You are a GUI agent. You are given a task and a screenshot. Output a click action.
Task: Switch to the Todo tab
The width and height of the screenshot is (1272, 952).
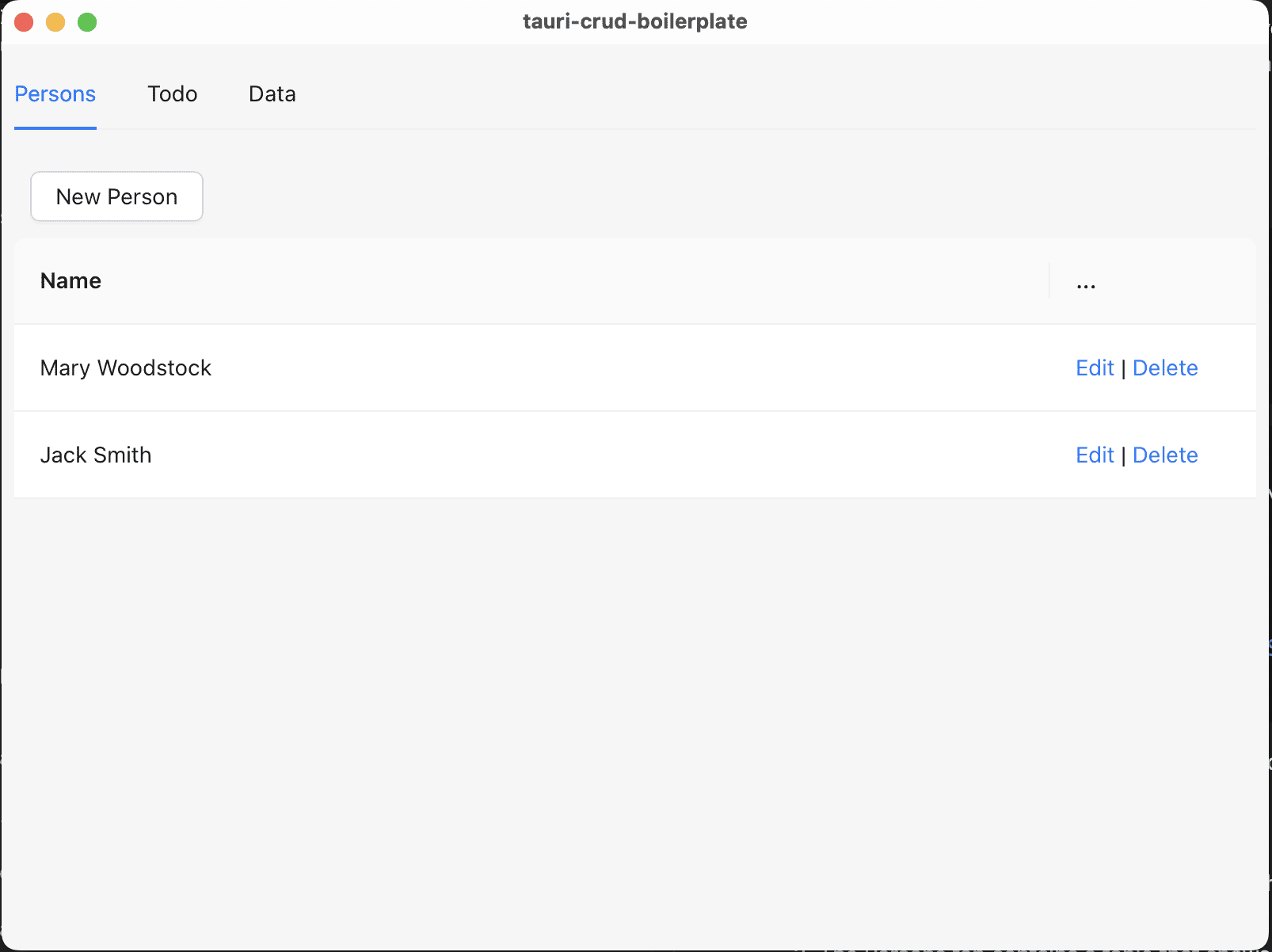click(172, 94)
